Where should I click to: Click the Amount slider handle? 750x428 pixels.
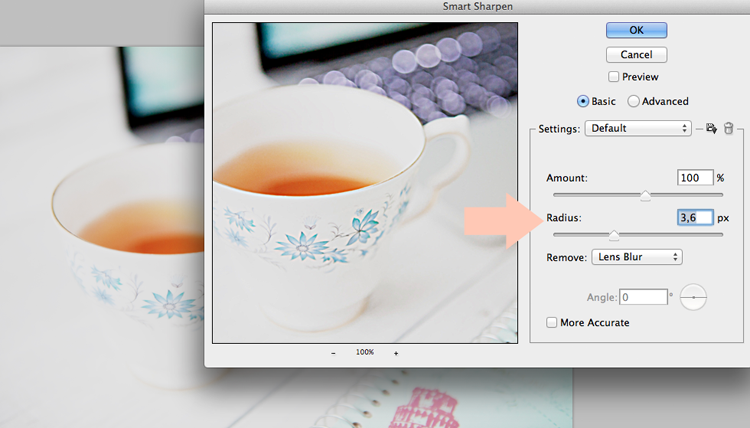coord(645,196)
